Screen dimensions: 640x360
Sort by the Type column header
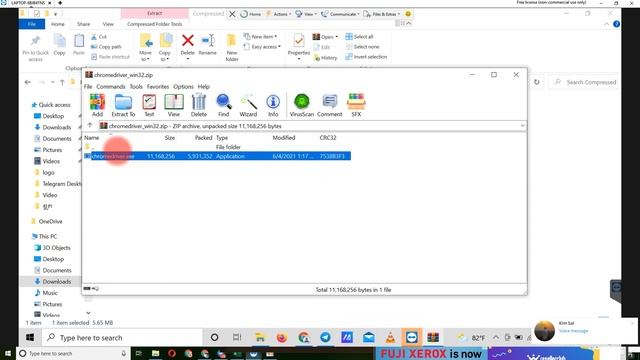222,138
